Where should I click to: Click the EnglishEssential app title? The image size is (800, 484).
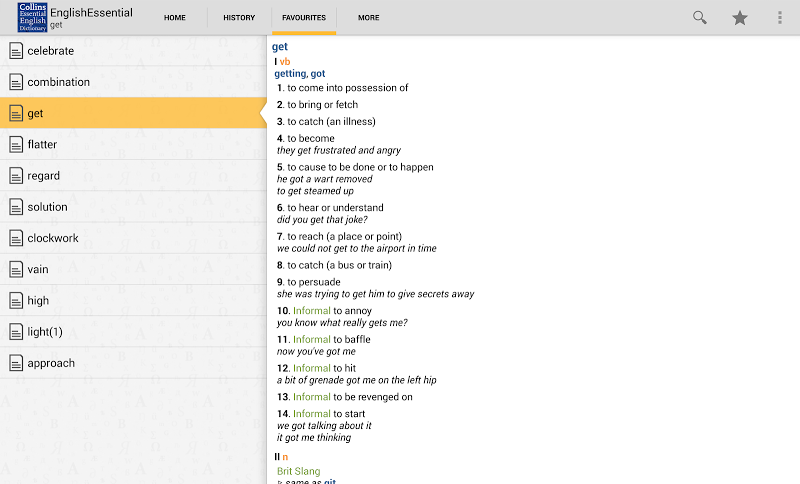tap(91, 13)
